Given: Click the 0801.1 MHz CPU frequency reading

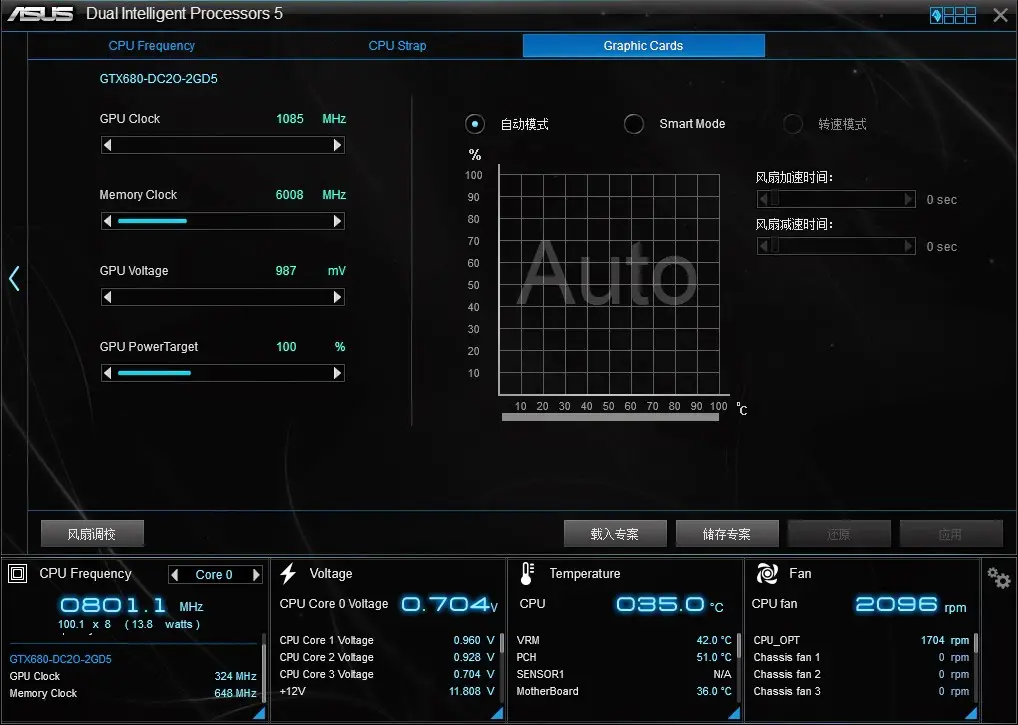Looking at the screenshot, I should click(x=132, y=606).
